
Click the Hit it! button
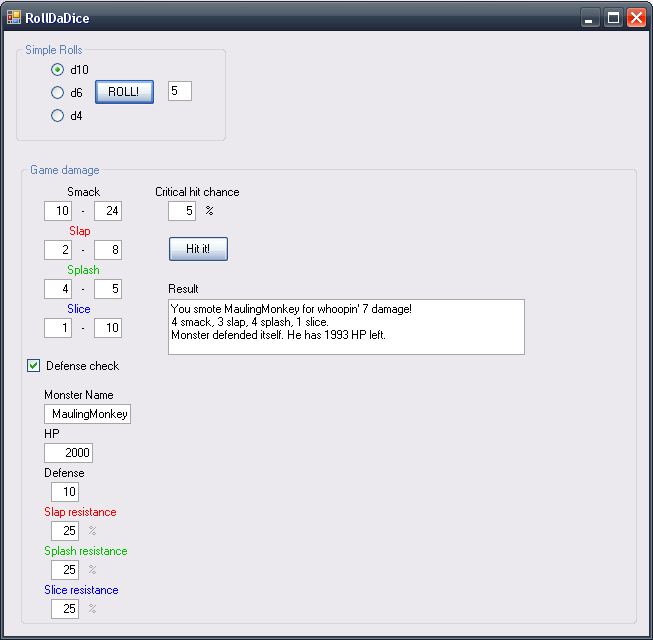198,248
